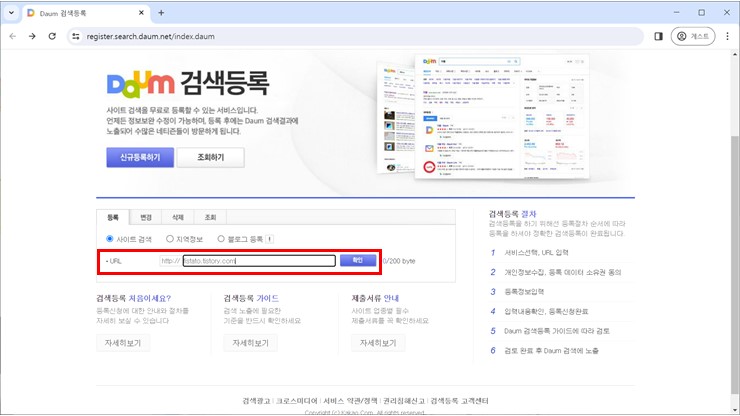Toggle the browser side panel icon
The image size is (740, 416).
point(658,36)
